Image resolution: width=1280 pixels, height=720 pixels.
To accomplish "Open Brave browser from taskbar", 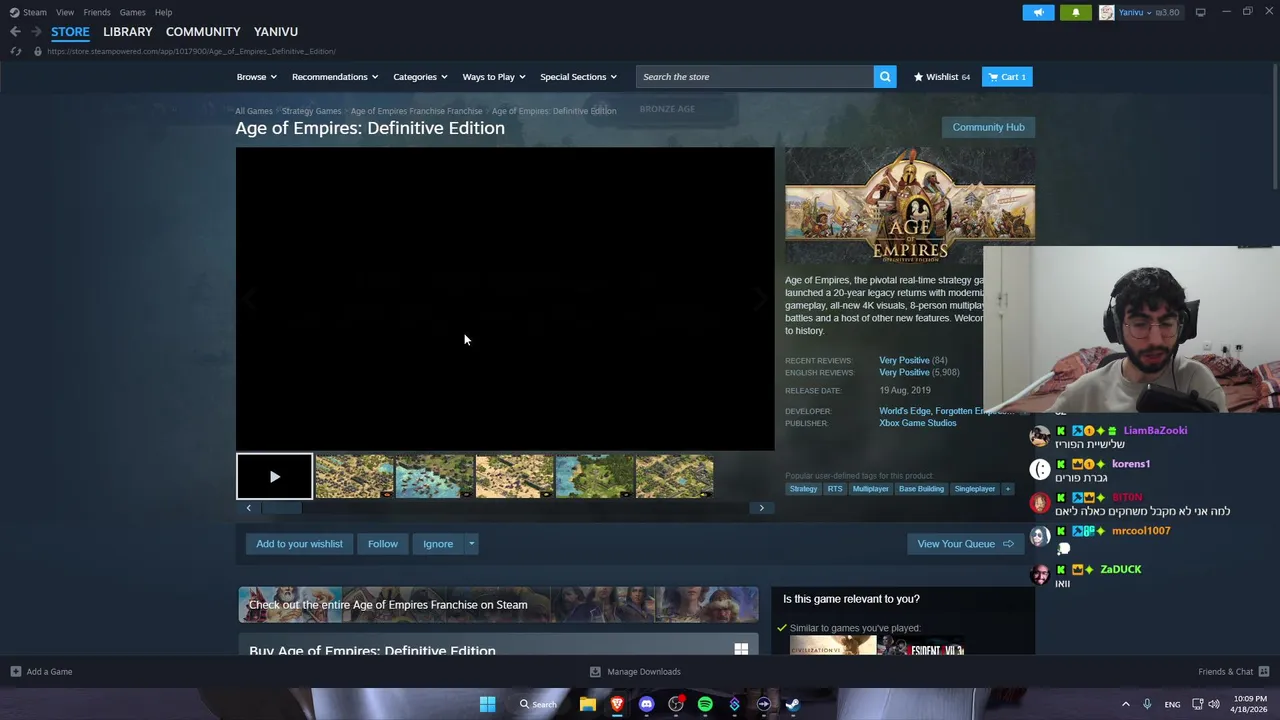I will (x=617, y=704).
